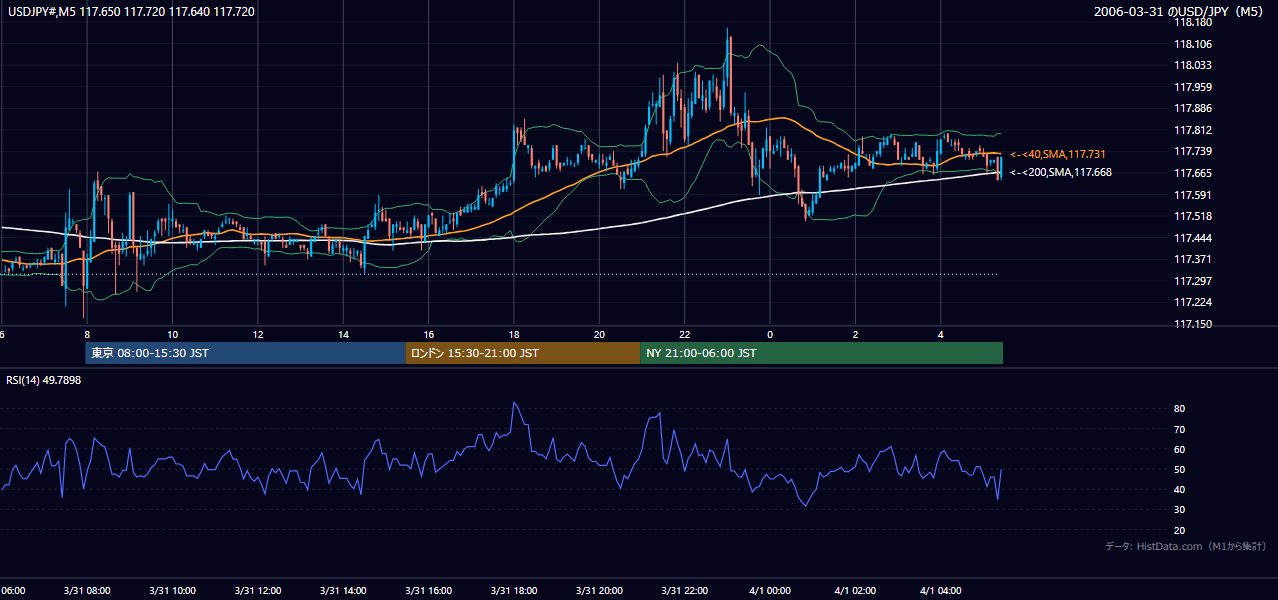Click the 4/1 02:00 bottom time label
The width and height of the screenshot is (1278, 600).
tap(855, 591)
